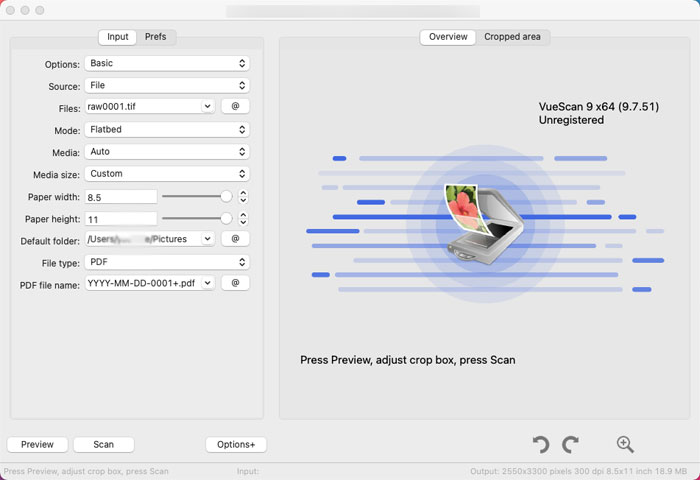Click the zoom in magnifier icon

click(625, 445)
